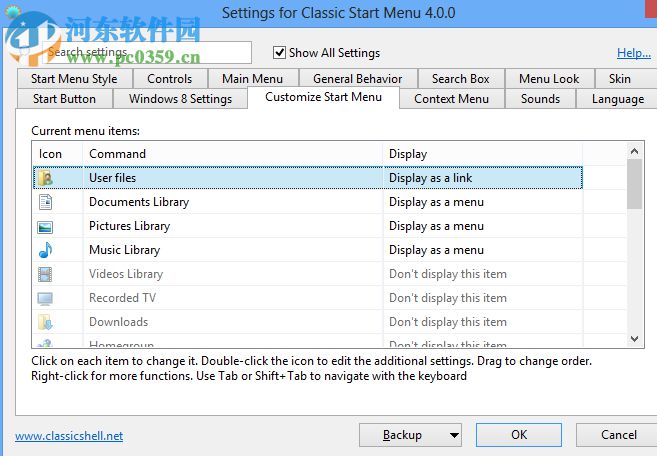Select the Pictures Library command
Image resolution: width=657 pixels, height=456 pixels.
tap(129, 226)
